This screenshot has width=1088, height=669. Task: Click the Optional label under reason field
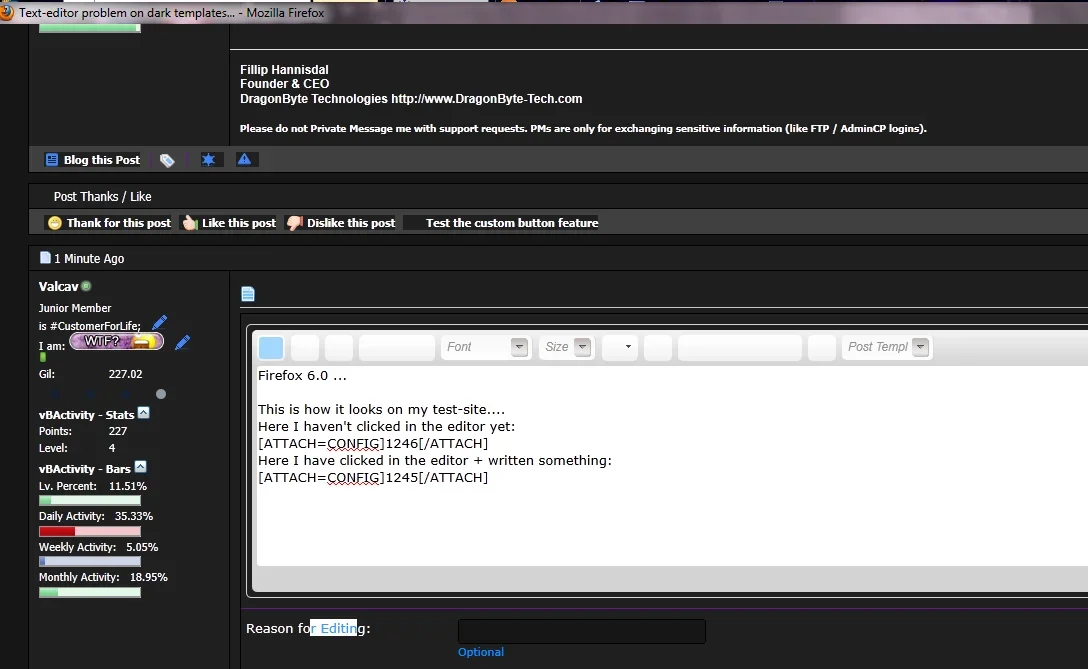tap(481, 652)
